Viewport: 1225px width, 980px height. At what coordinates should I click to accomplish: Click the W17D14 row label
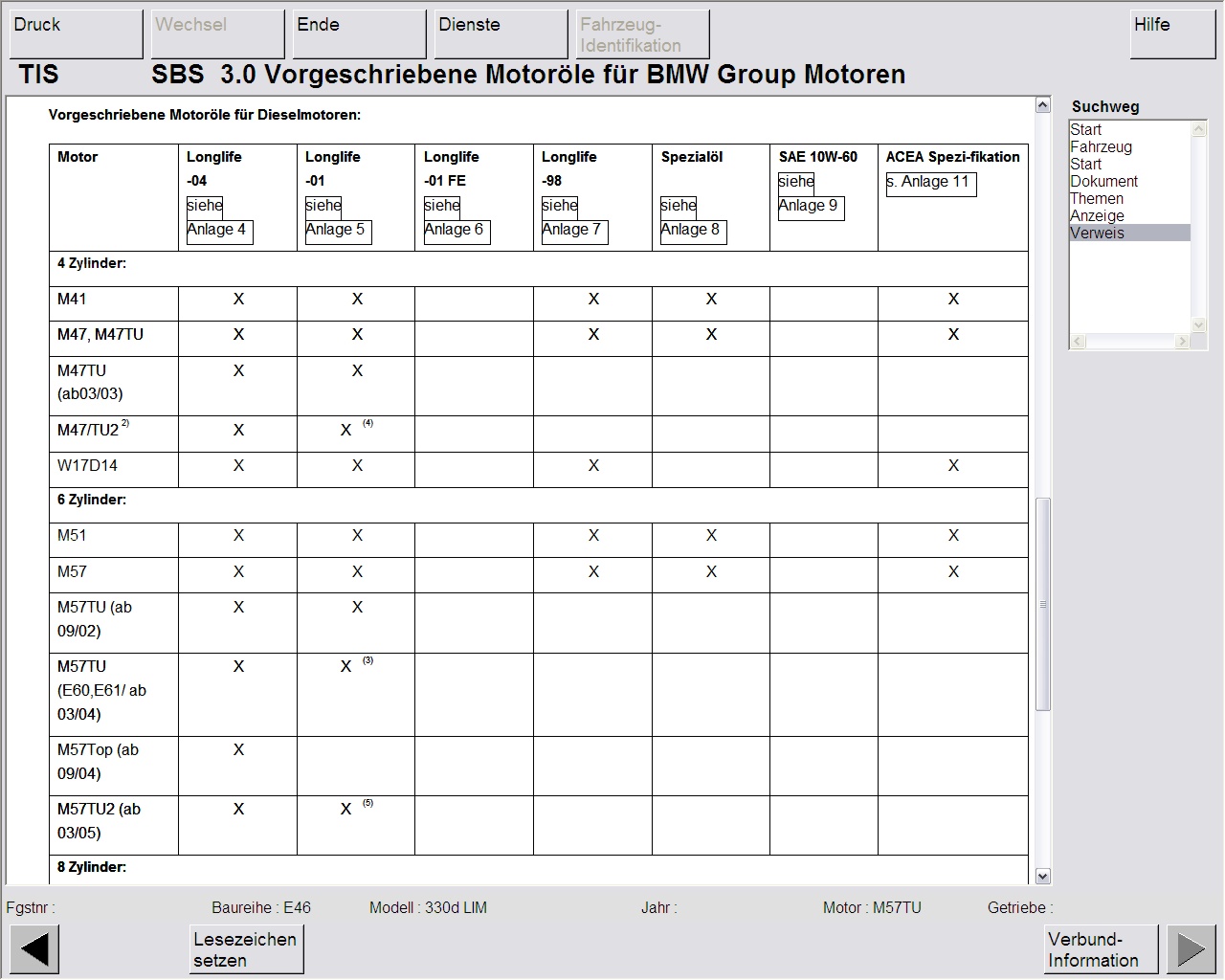point(87,466)
